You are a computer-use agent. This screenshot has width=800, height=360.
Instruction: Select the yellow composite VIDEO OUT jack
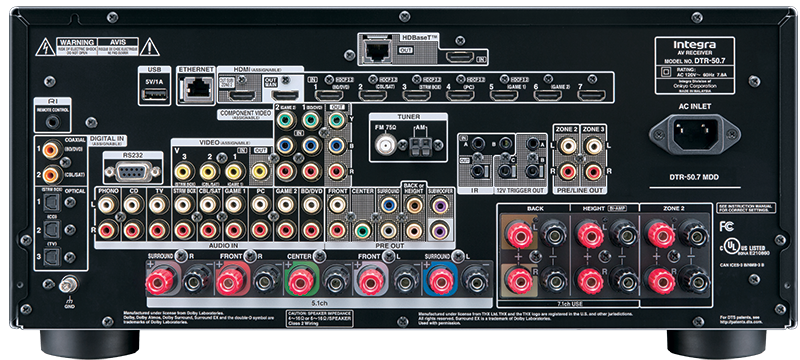(260, 171)
